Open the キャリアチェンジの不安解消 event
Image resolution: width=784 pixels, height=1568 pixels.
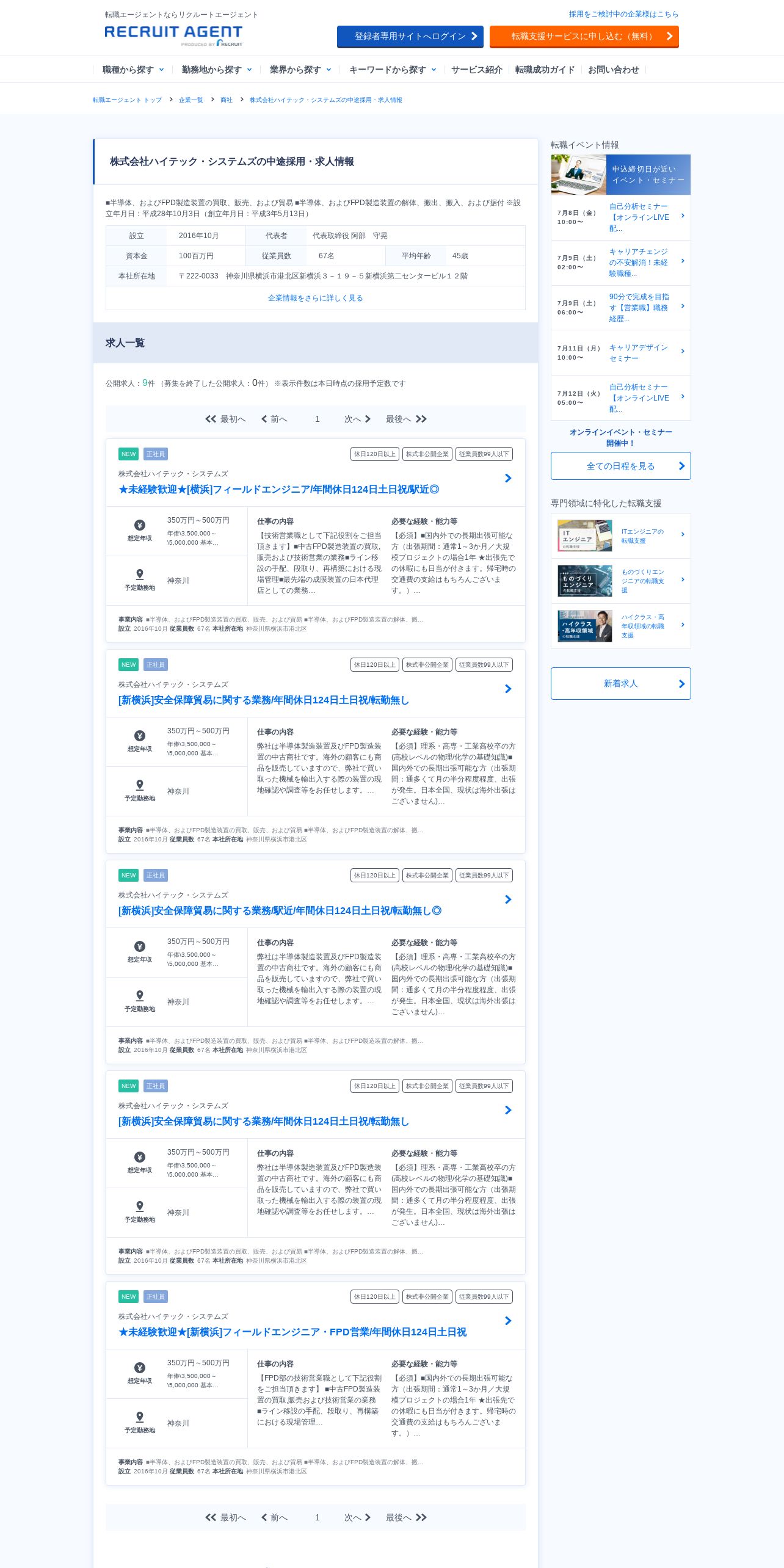point(621,263)
